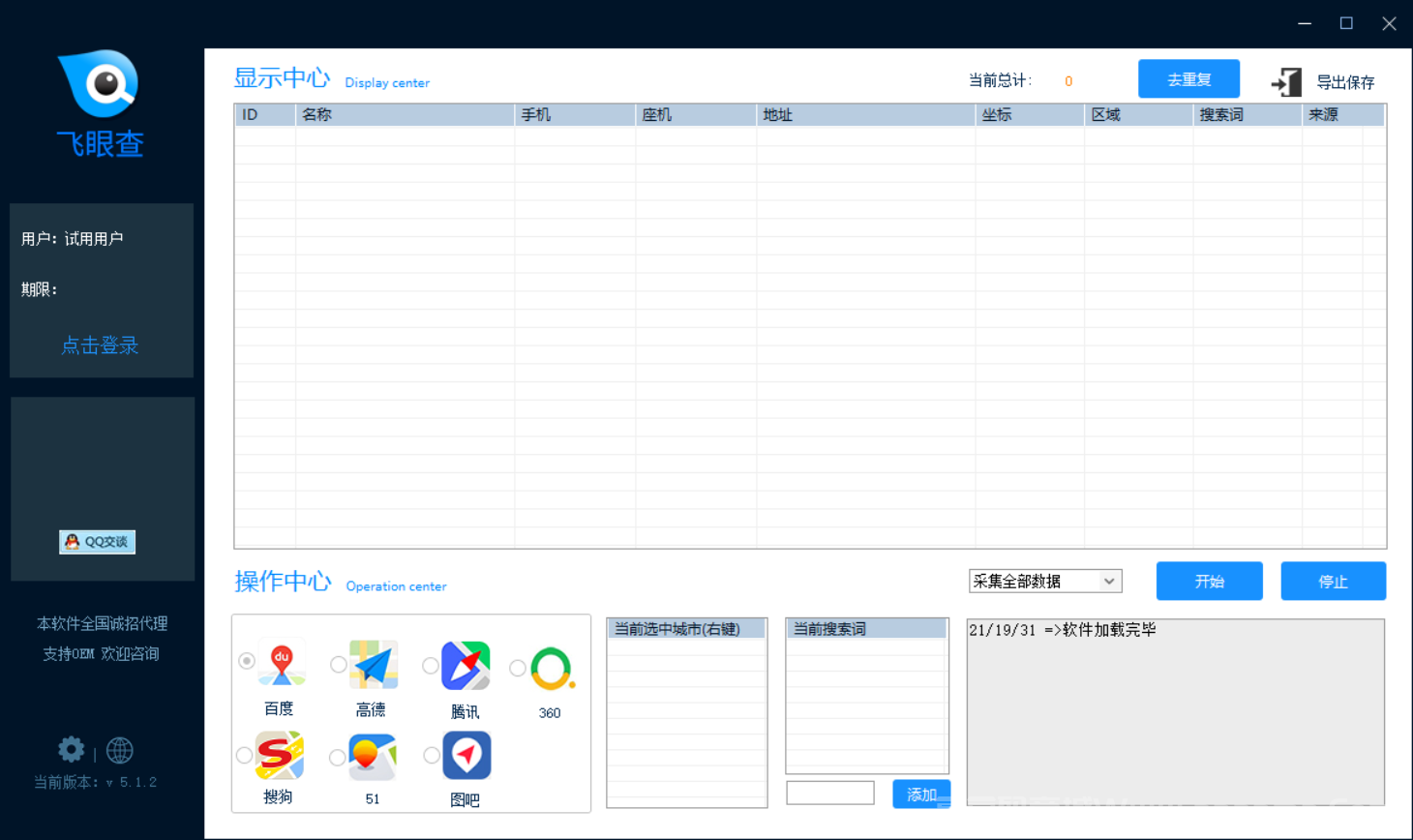
Task: Select the Gaode (高德) map source icon
Action: coord(372,665)
